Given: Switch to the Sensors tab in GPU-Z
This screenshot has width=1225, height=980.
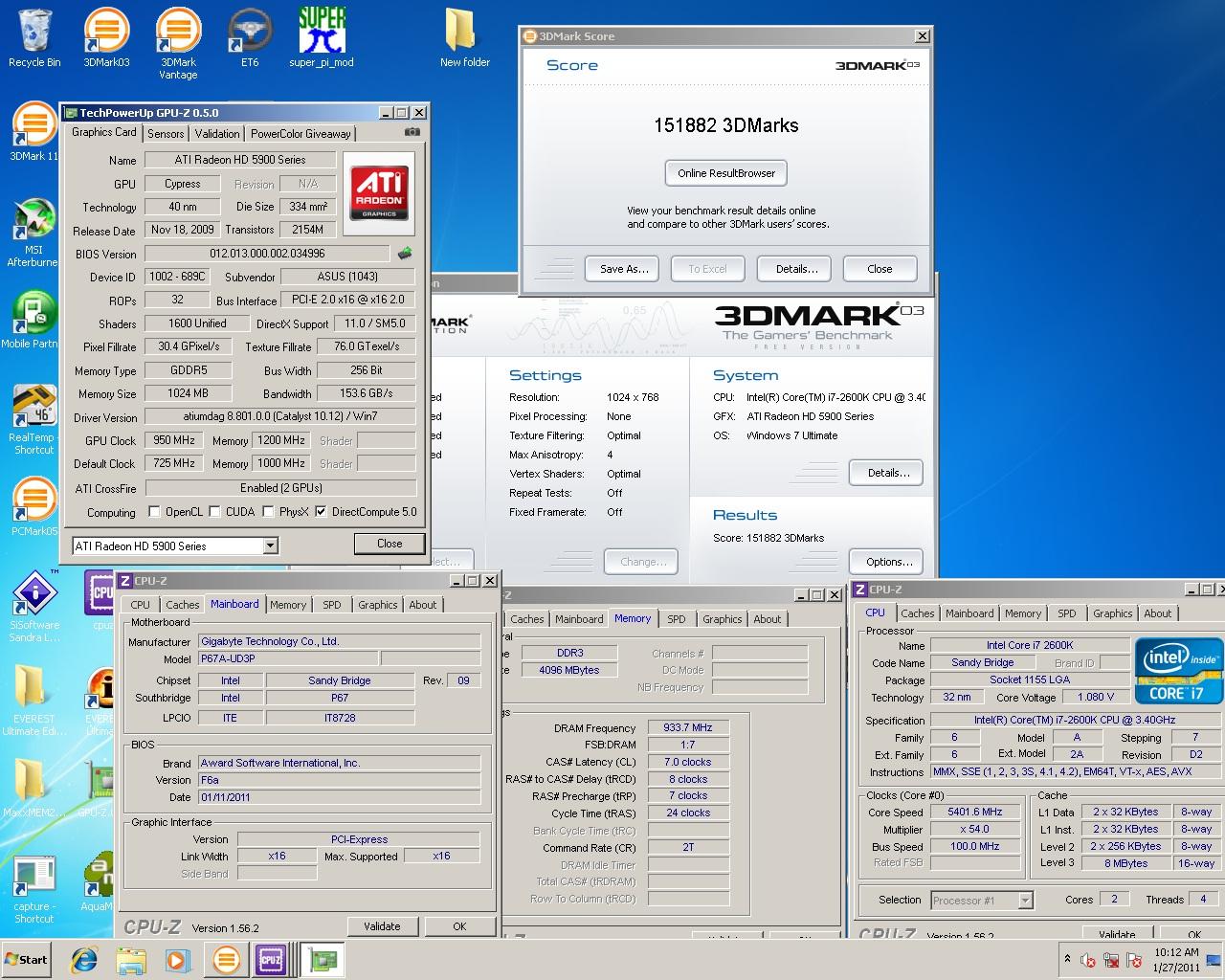Looking at the screenshot, I should coord(166,134).
